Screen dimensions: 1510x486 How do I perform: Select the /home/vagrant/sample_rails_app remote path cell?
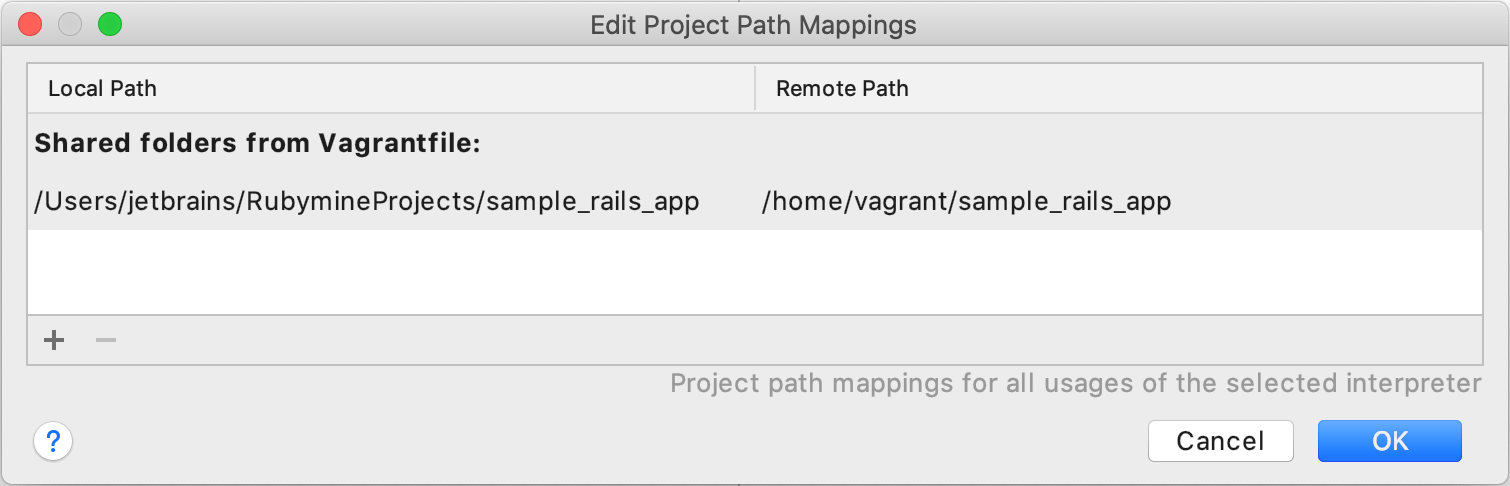click(966, 202)
